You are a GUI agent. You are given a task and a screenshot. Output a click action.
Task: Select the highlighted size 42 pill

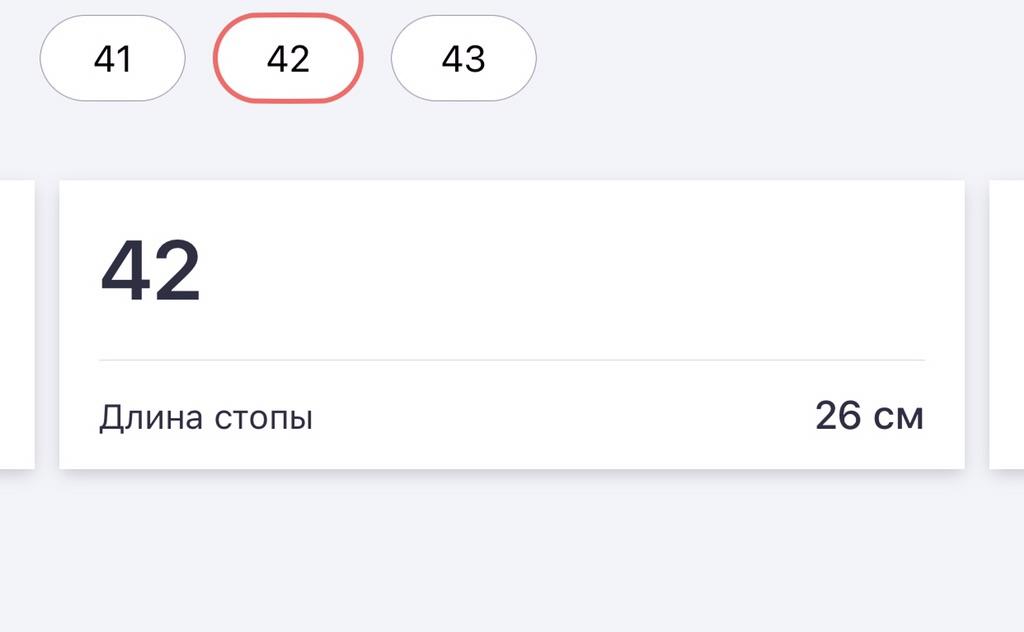click(x=288, y=59)
